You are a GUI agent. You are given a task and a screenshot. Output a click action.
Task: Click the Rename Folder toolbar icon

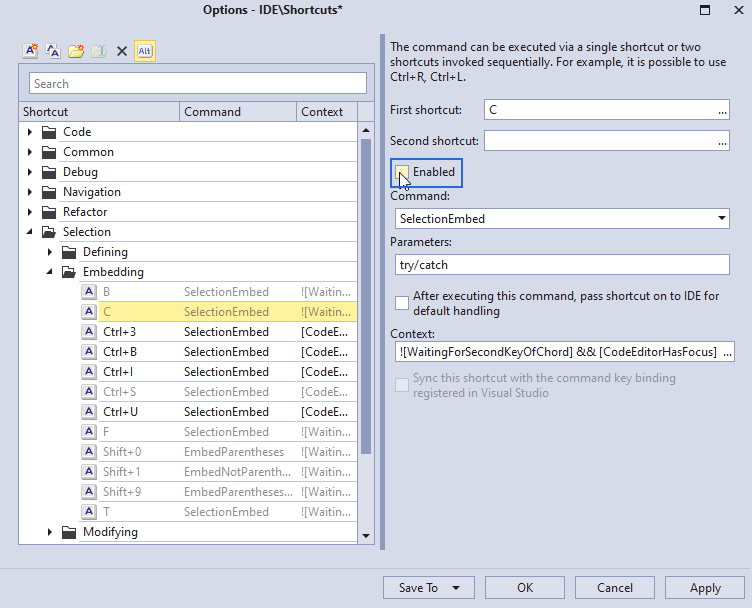(x=99, y=51)
